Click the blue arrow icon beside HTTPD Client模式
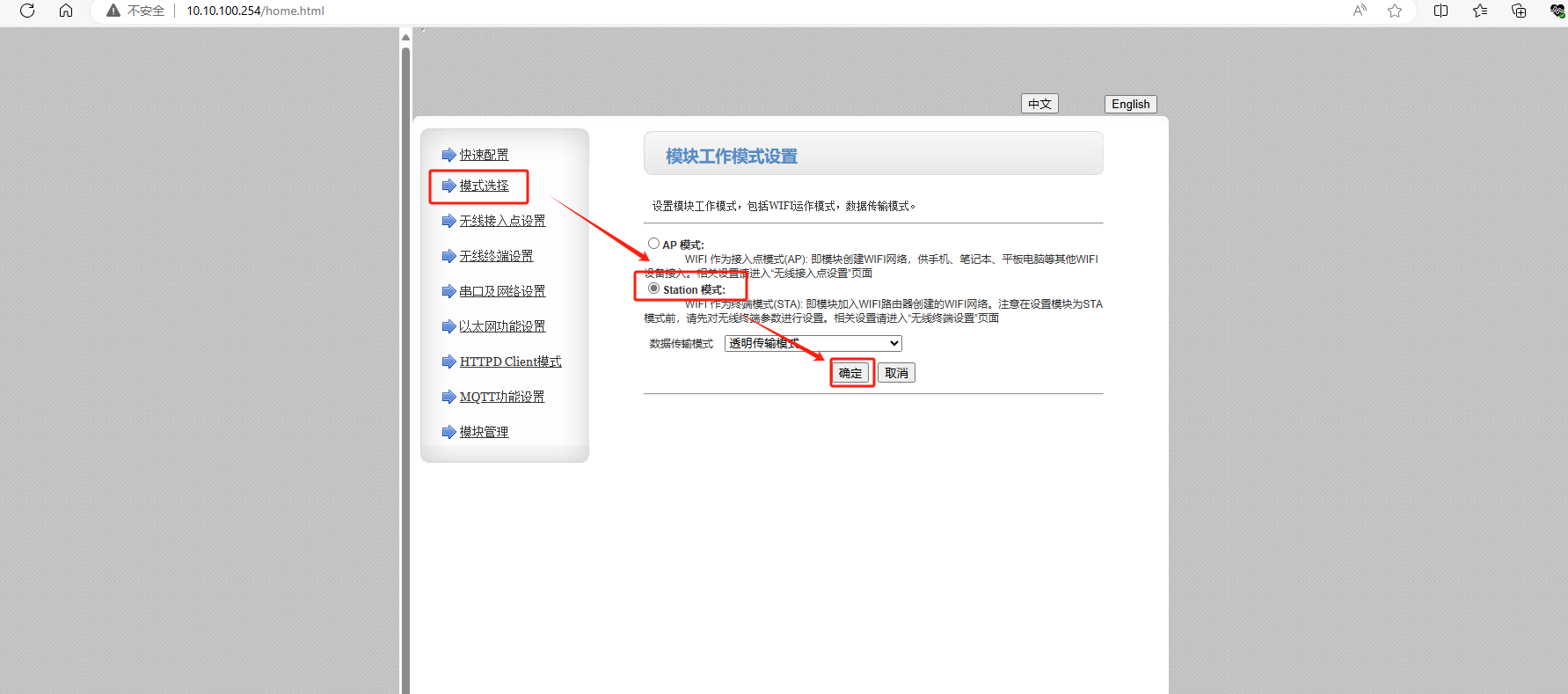 [449, 362]
